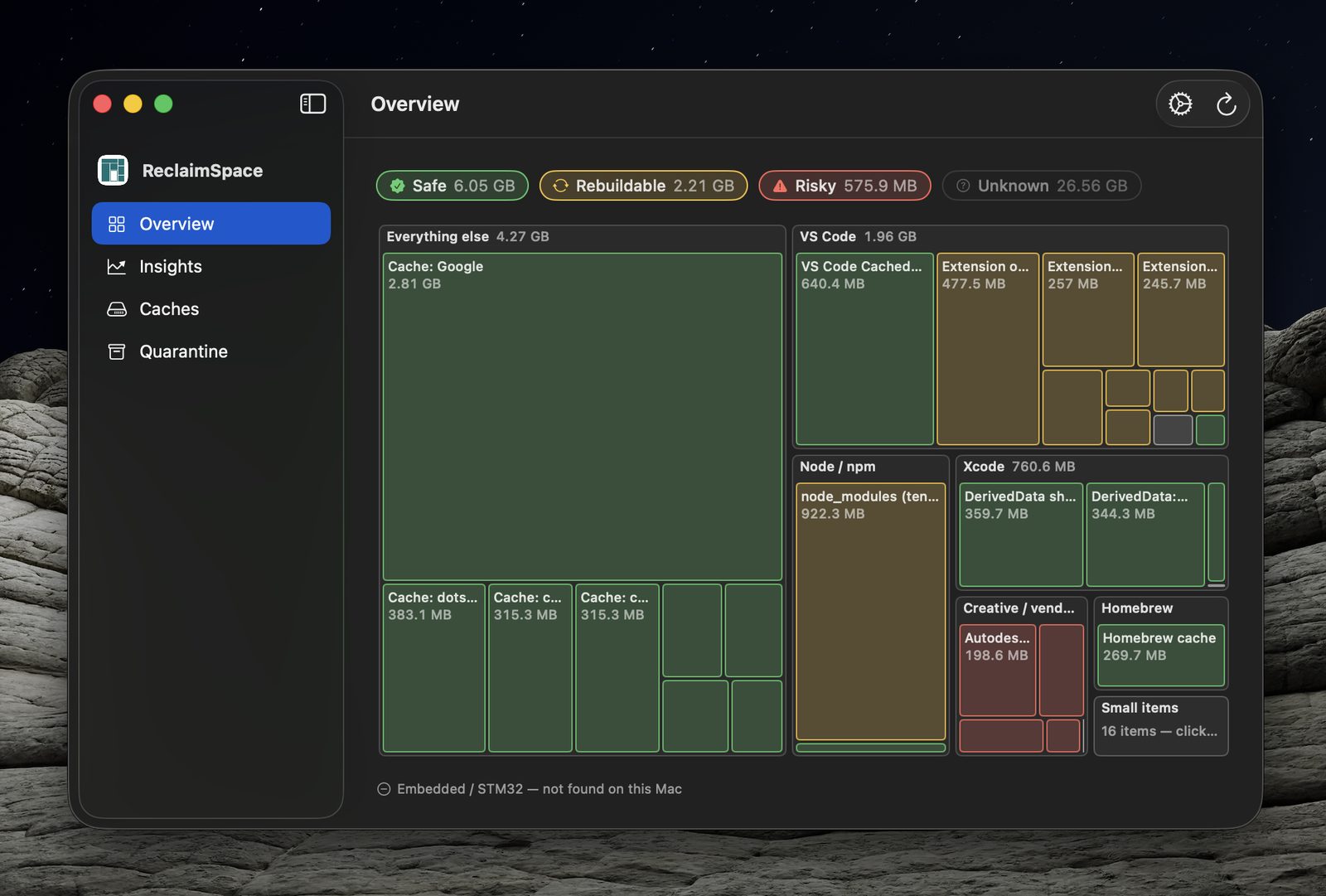Select the Extension 477.5 MB block
1326x896 pixels.
pyautogui.click(x=988, y=349)
